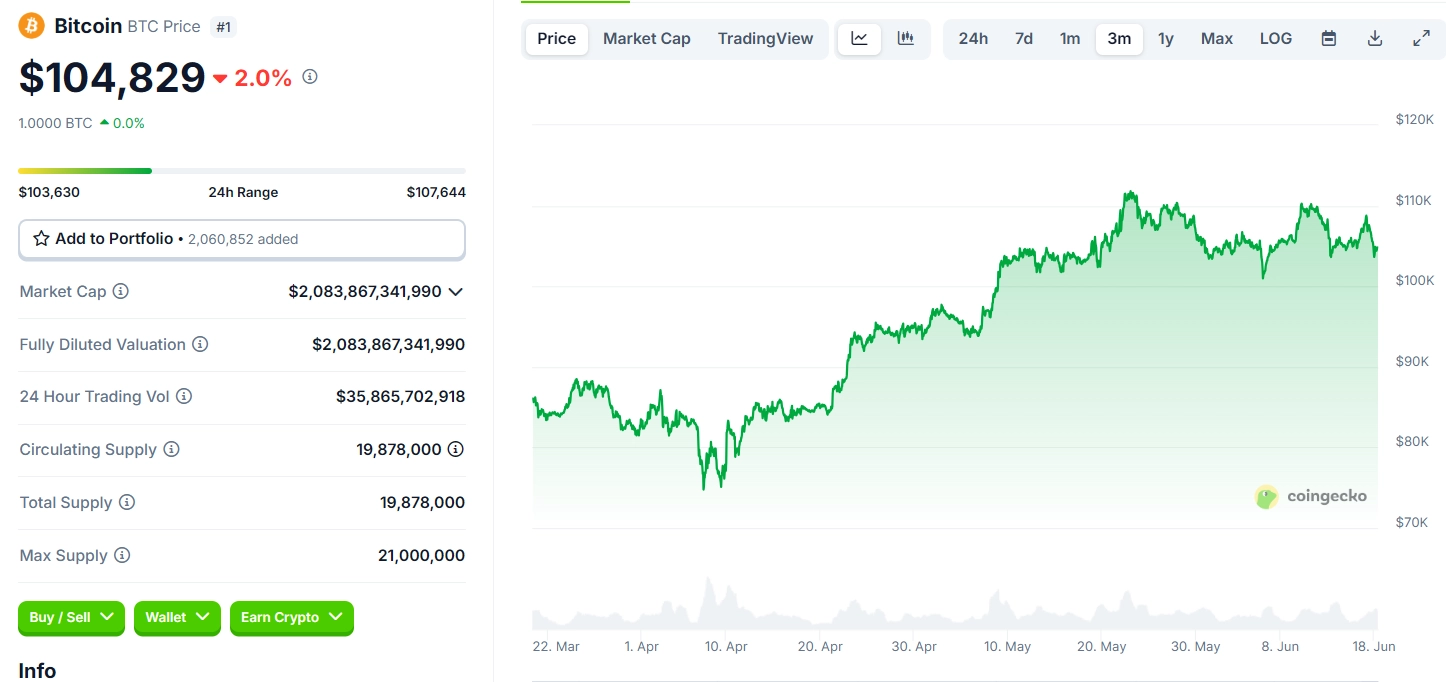Click the #1 rank badge

pos(224,27)
